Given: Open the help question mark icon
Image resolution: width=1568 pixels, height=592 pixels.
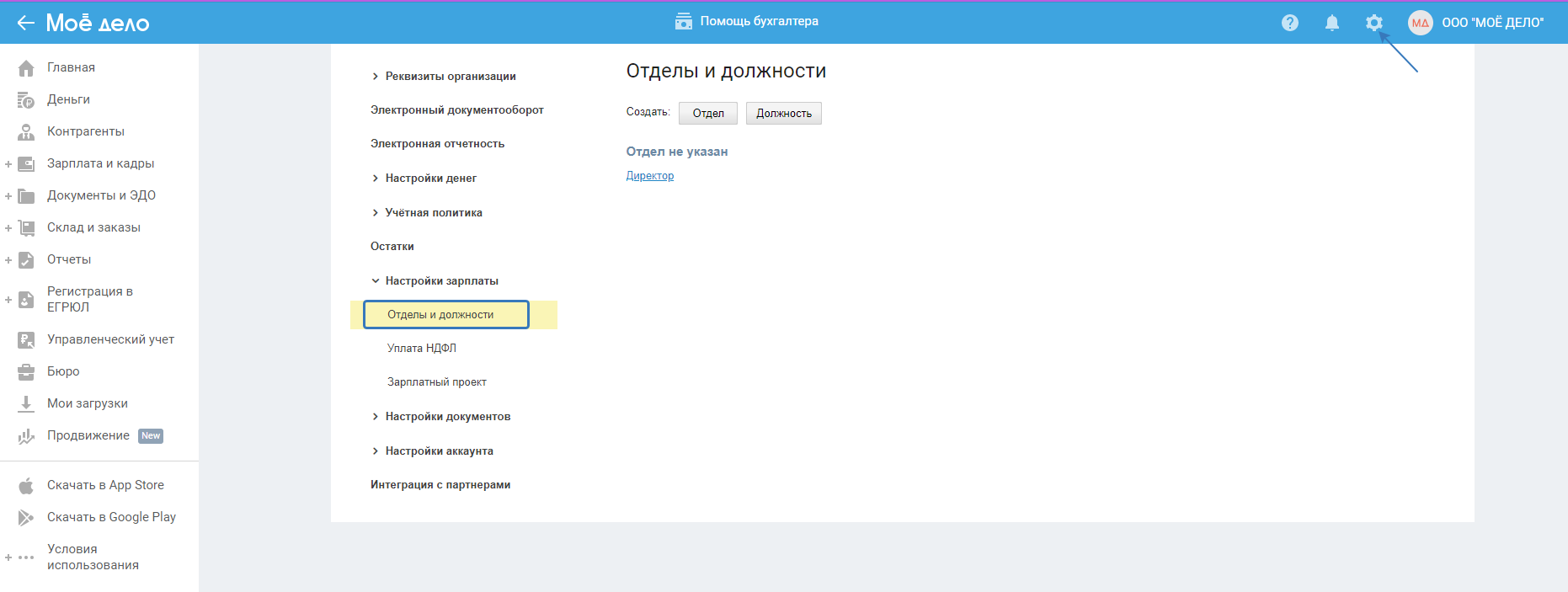Looking at the screenshot, I should 1289,23.
